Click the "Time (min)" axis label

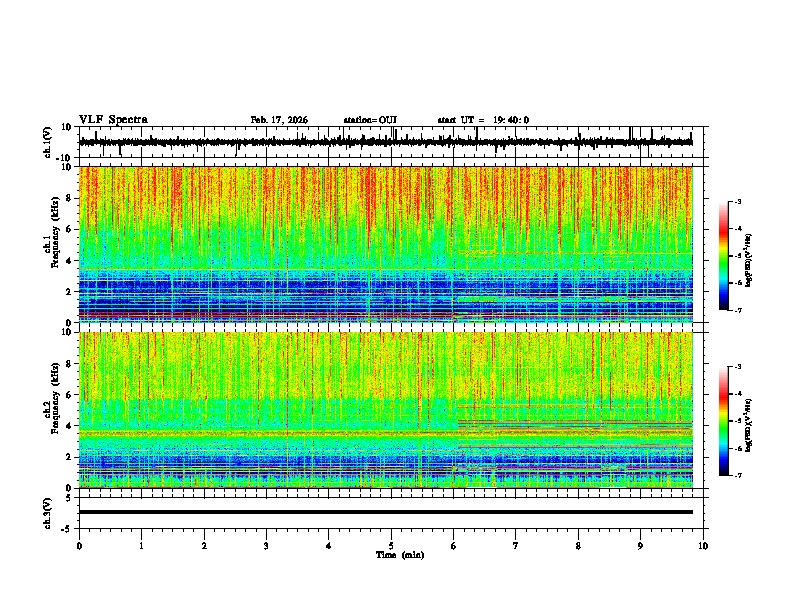400,555
